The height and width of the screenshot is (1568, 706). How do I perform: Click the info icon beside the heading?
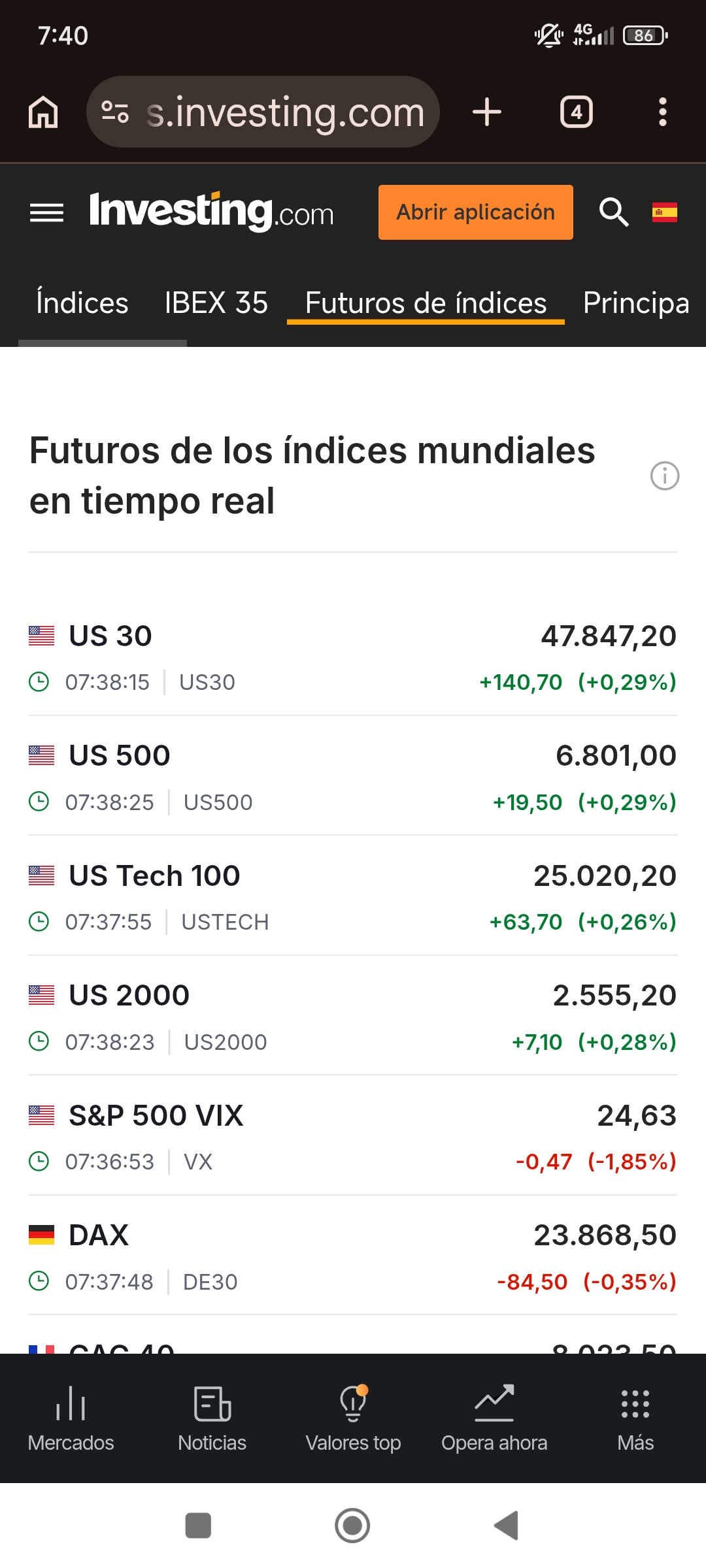point(664,476)
